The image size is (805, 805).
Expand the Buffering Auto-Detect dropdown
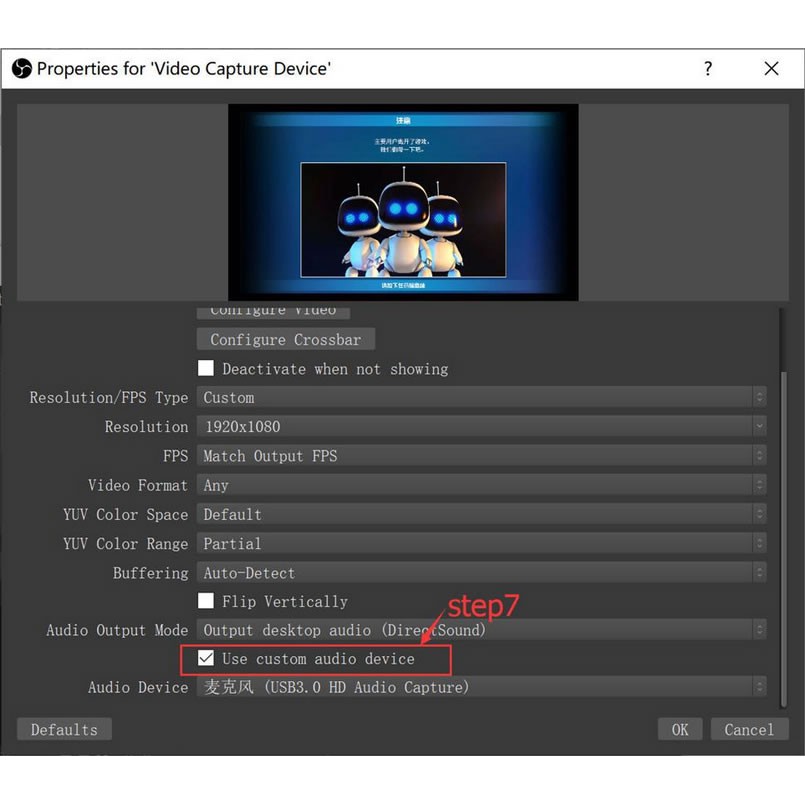pos(481,573)
